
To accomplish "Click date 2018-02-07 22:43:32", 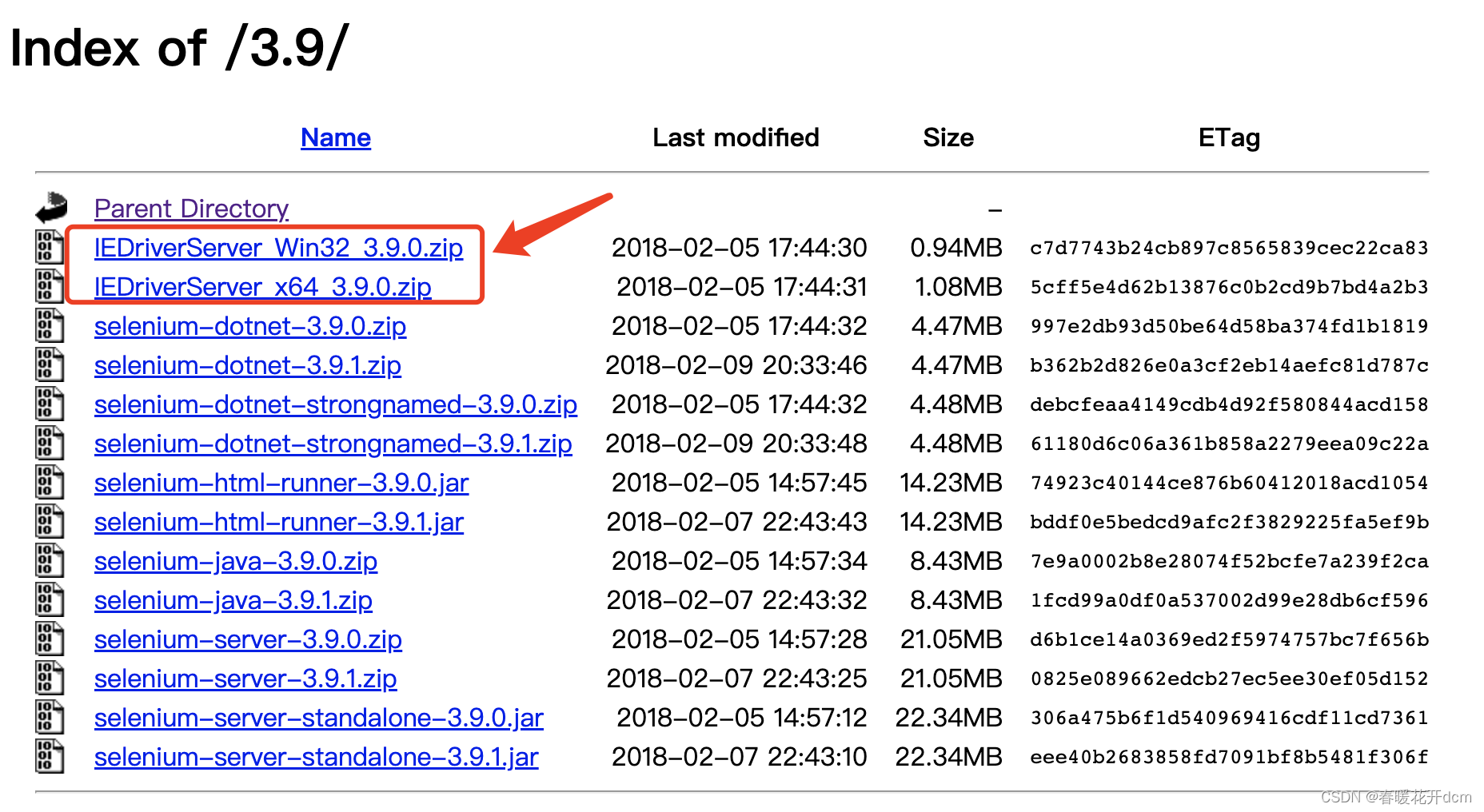I will [737, 600].
